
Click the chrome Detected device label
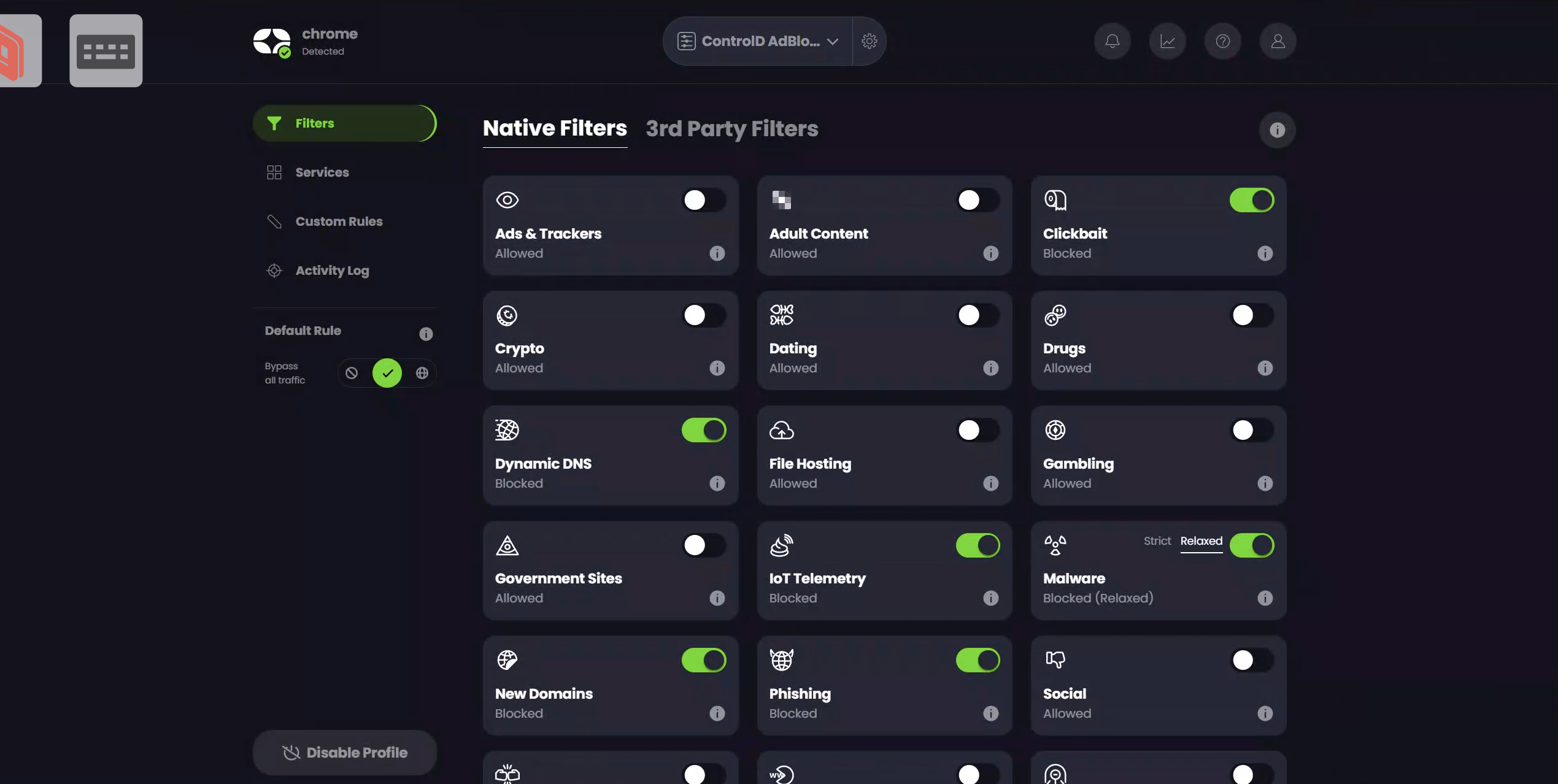point(330,42)
